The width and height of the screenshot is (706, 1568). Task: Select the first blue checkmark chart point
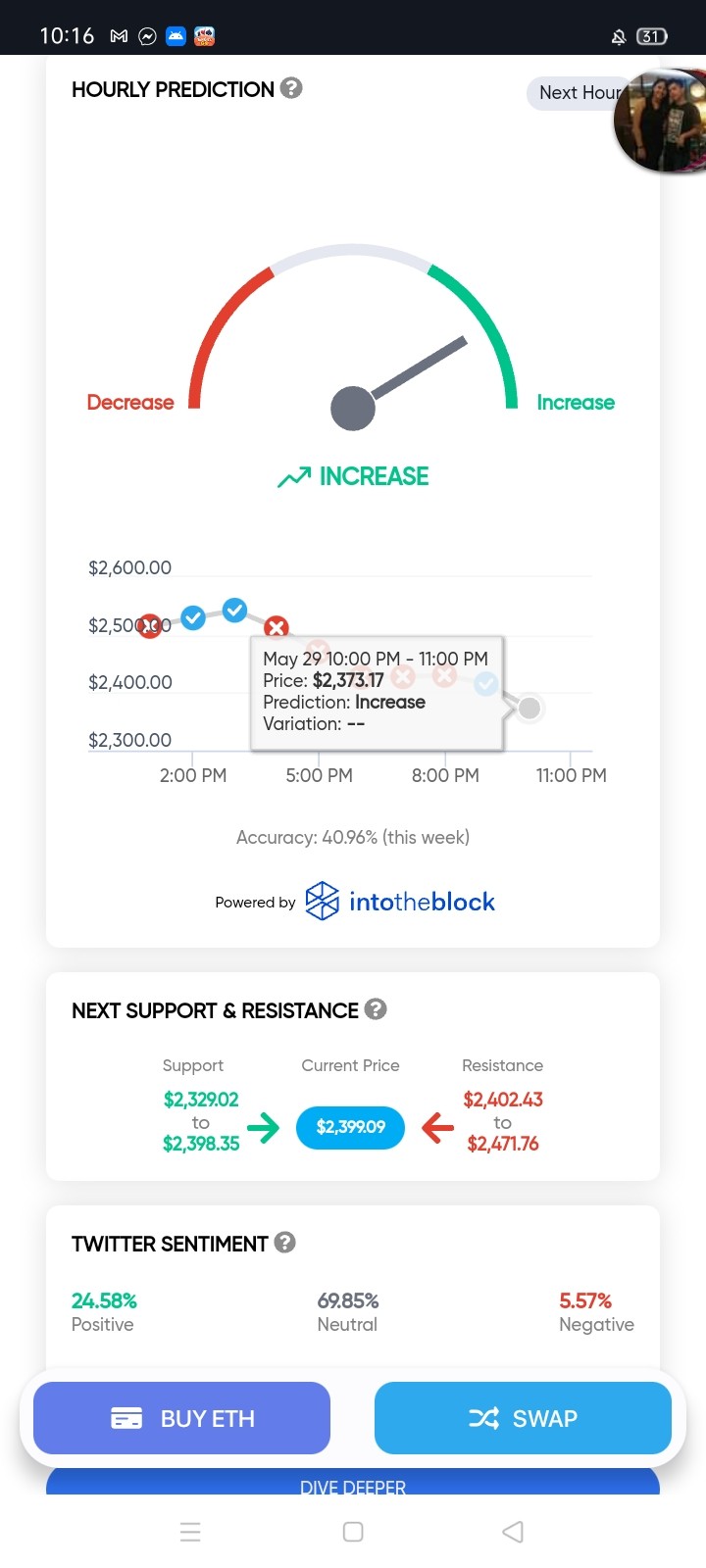[193, 617]
